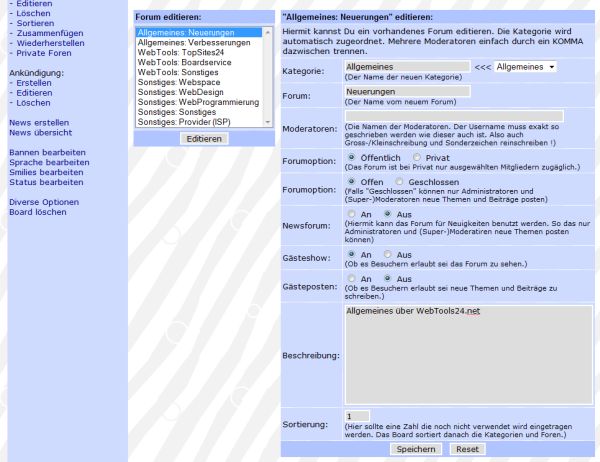Select the Öffentlich radio button

tap(351, 157)
